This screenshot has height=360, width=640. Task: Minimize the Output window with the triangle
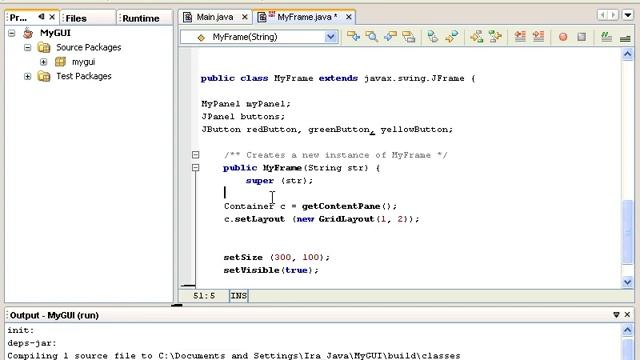tap(616, 315)
